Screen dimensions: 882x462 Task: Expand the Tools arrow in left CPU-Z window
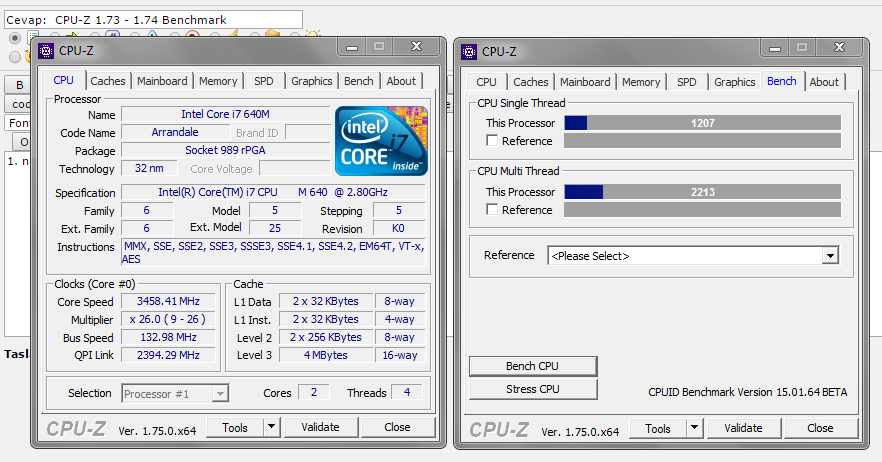point(272,427)
